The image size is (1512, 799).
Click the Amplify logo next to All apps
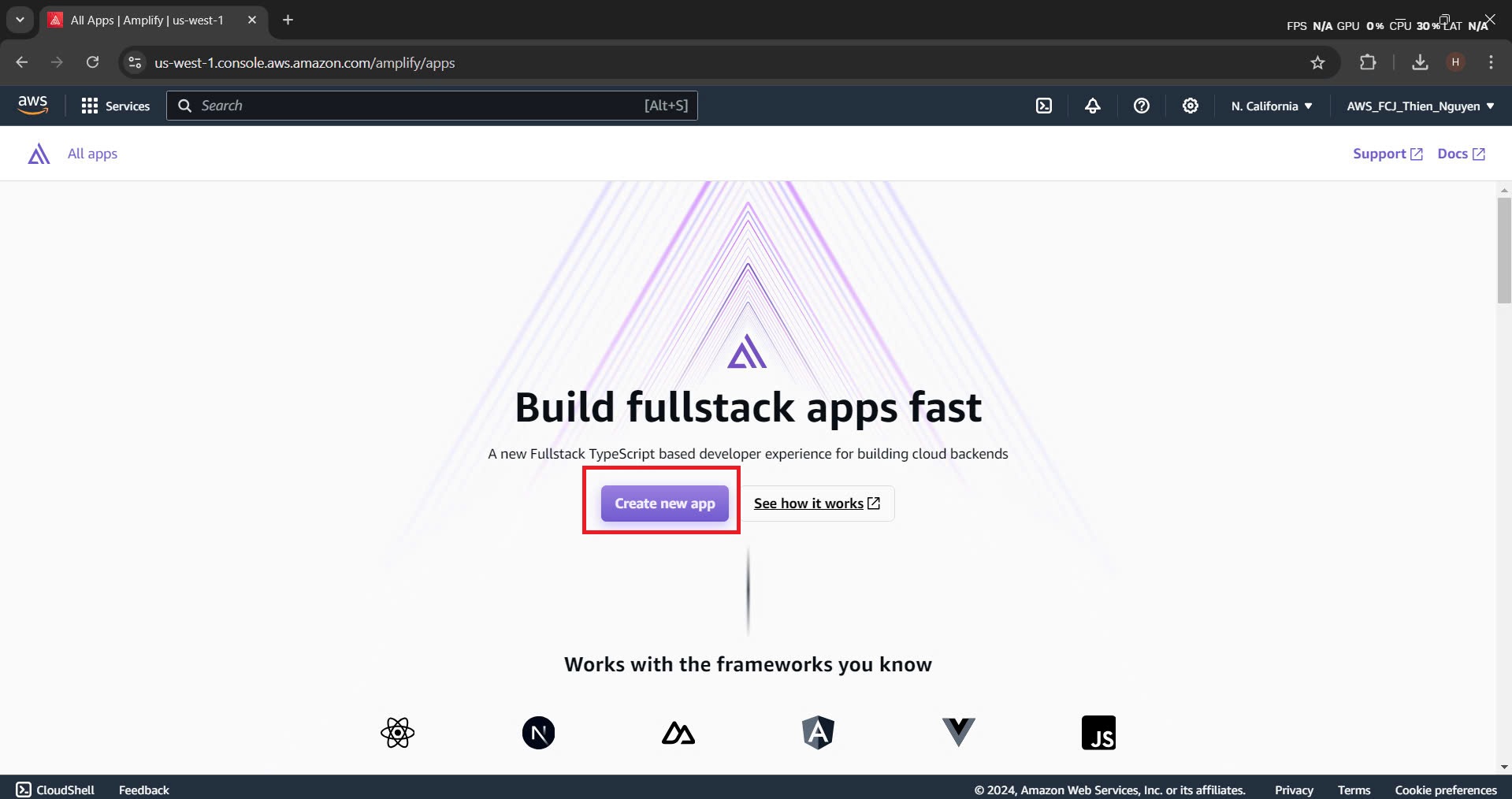[x=38, y=153]
